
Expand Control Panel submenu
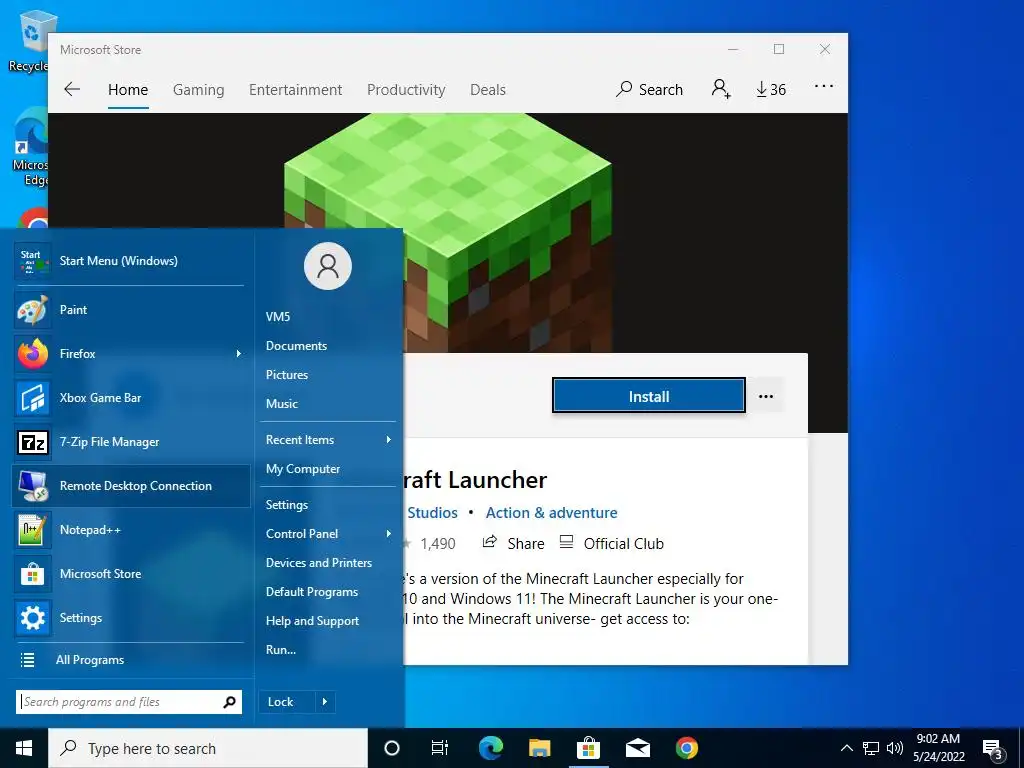(389, 534)
